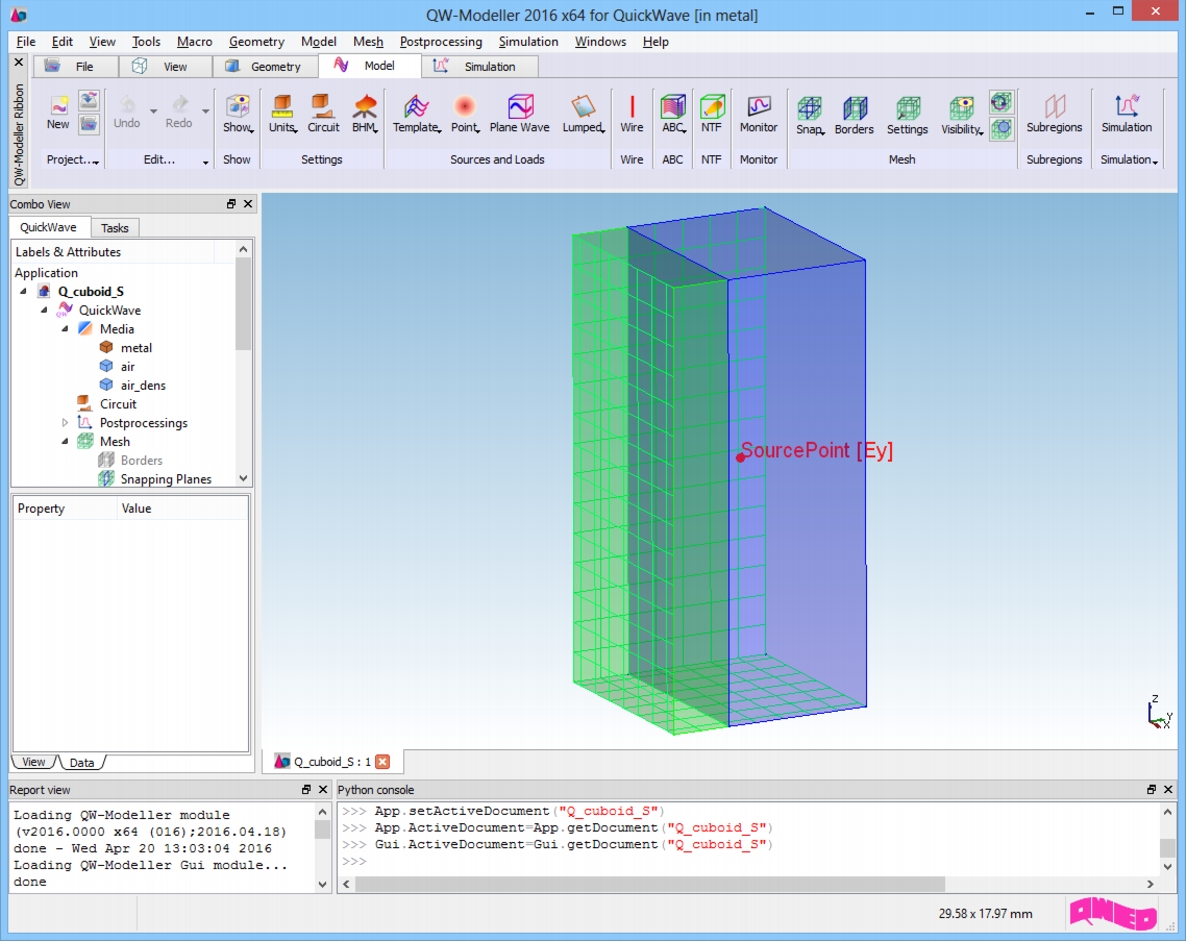Select Borders under Mesh
This screenshot has height=943, width=1187.
point(131,461)
